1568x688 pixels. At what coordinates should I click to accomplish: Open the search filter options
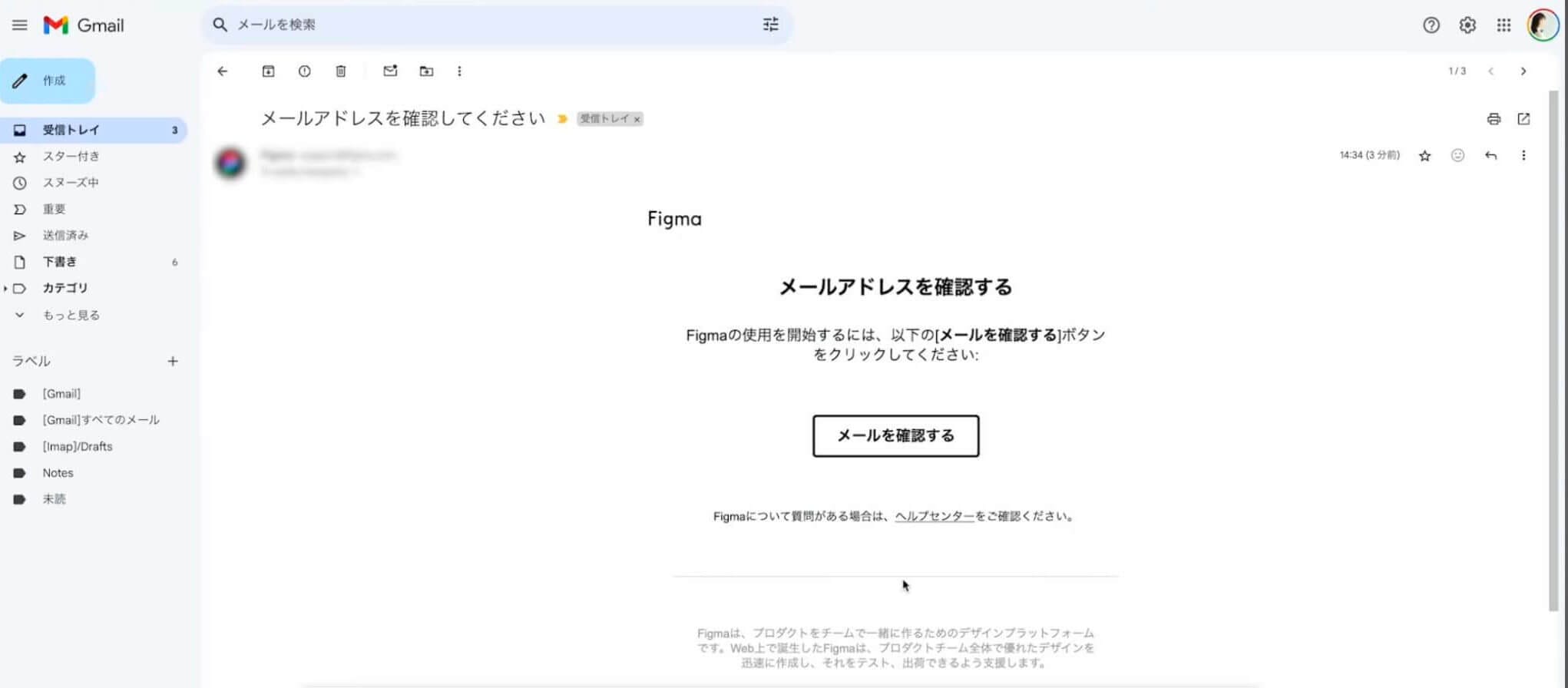coord(770,25)
